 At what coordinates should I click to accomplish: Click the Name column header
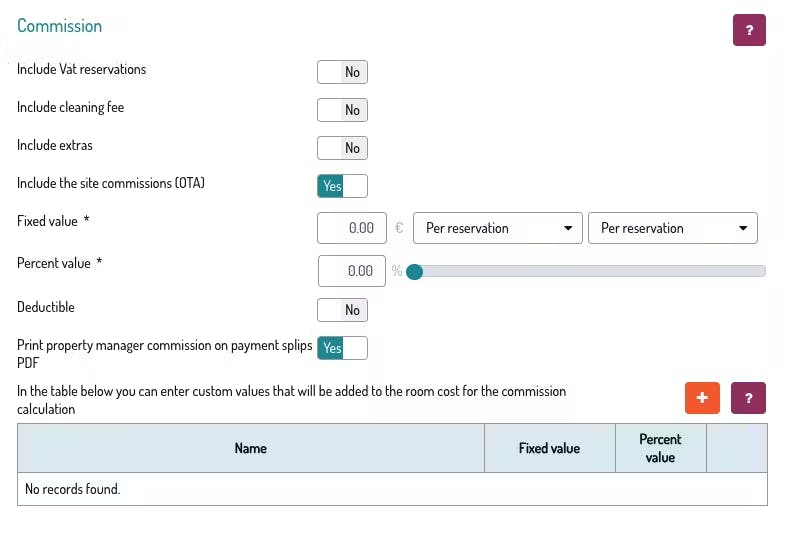point(250,448)
